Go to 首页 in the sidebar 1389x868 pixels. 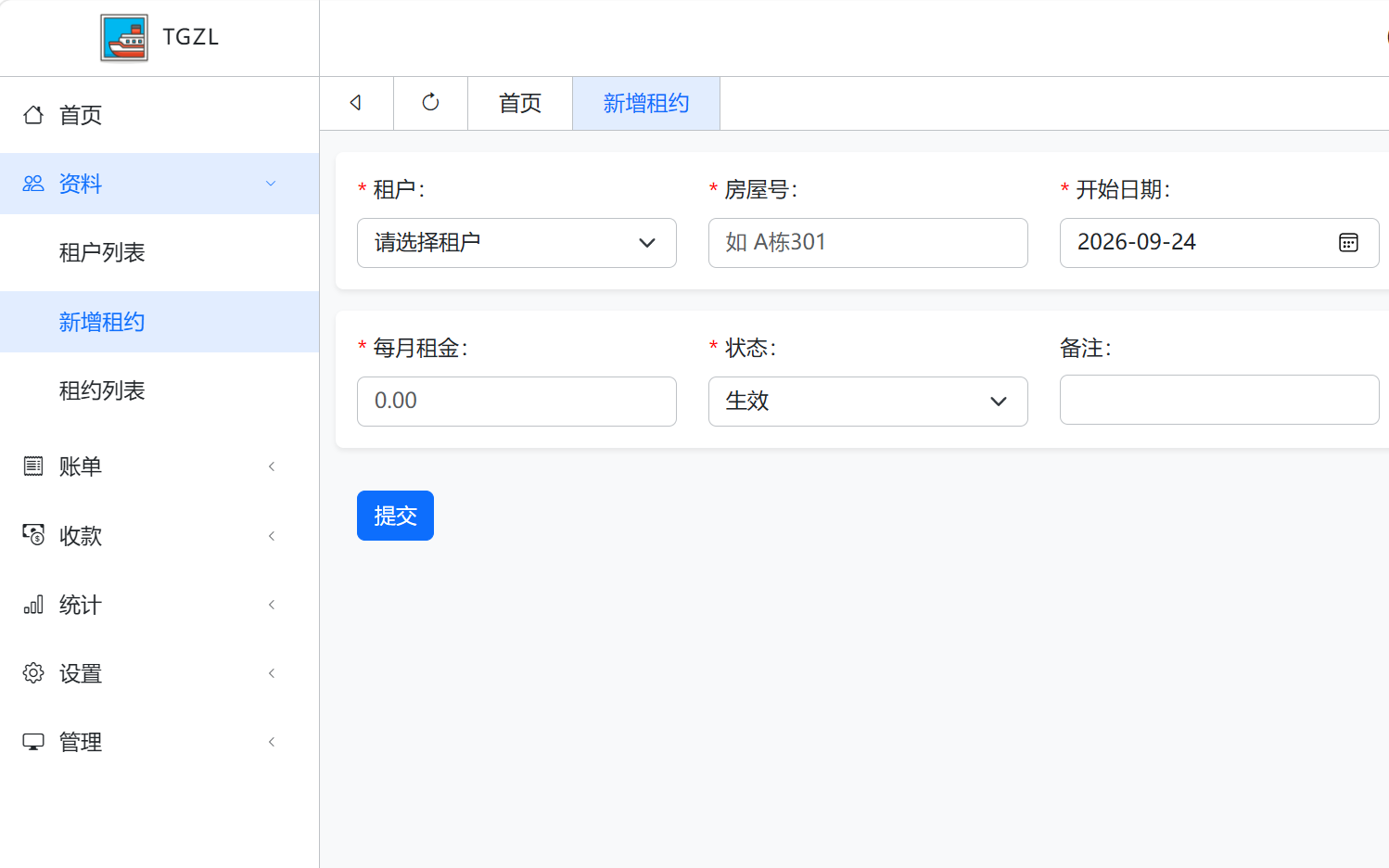coord(159,115)
